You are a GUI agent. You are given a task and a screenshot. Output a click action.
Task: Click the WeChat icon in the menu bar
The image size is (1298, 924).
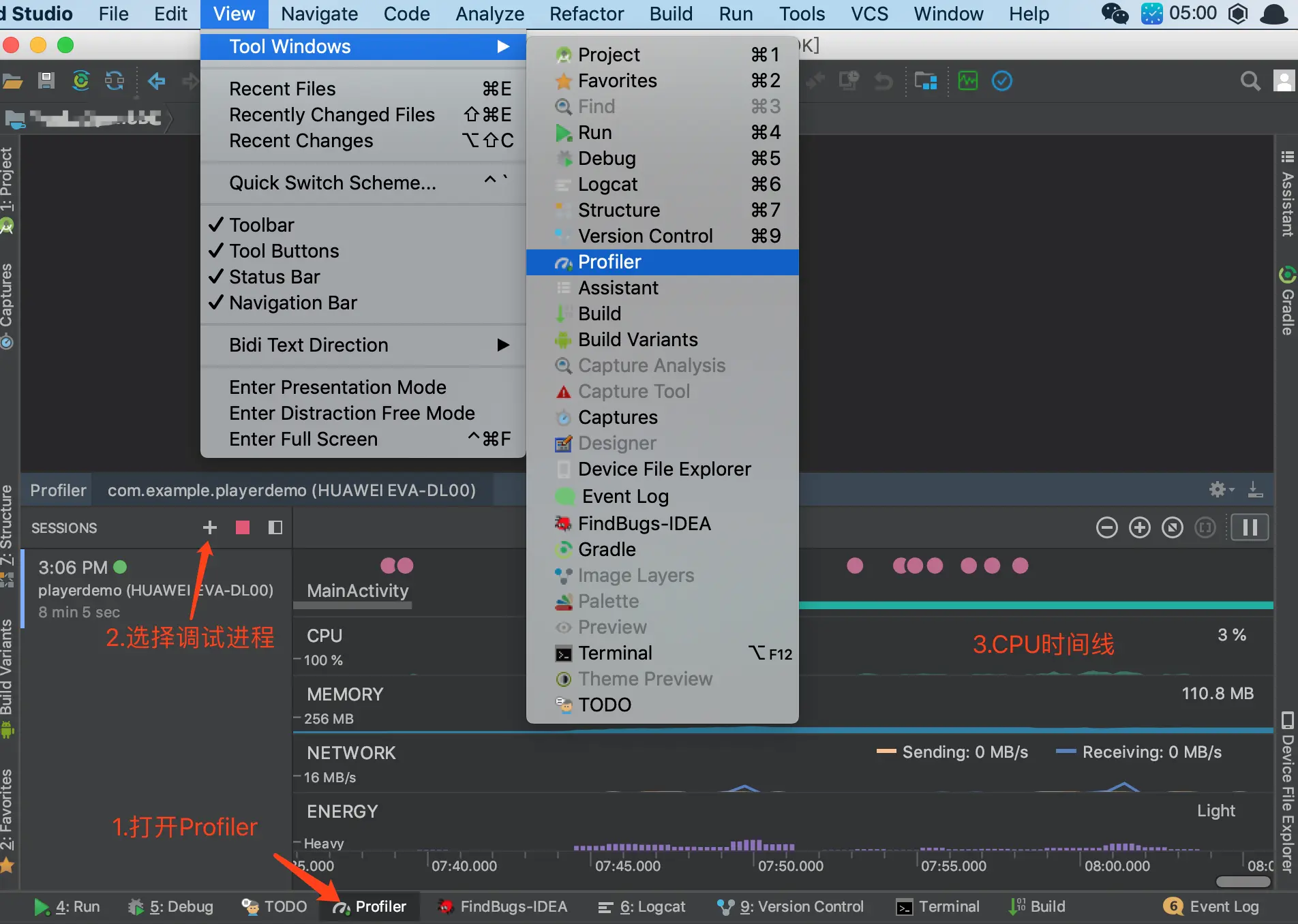[1115, 14]
